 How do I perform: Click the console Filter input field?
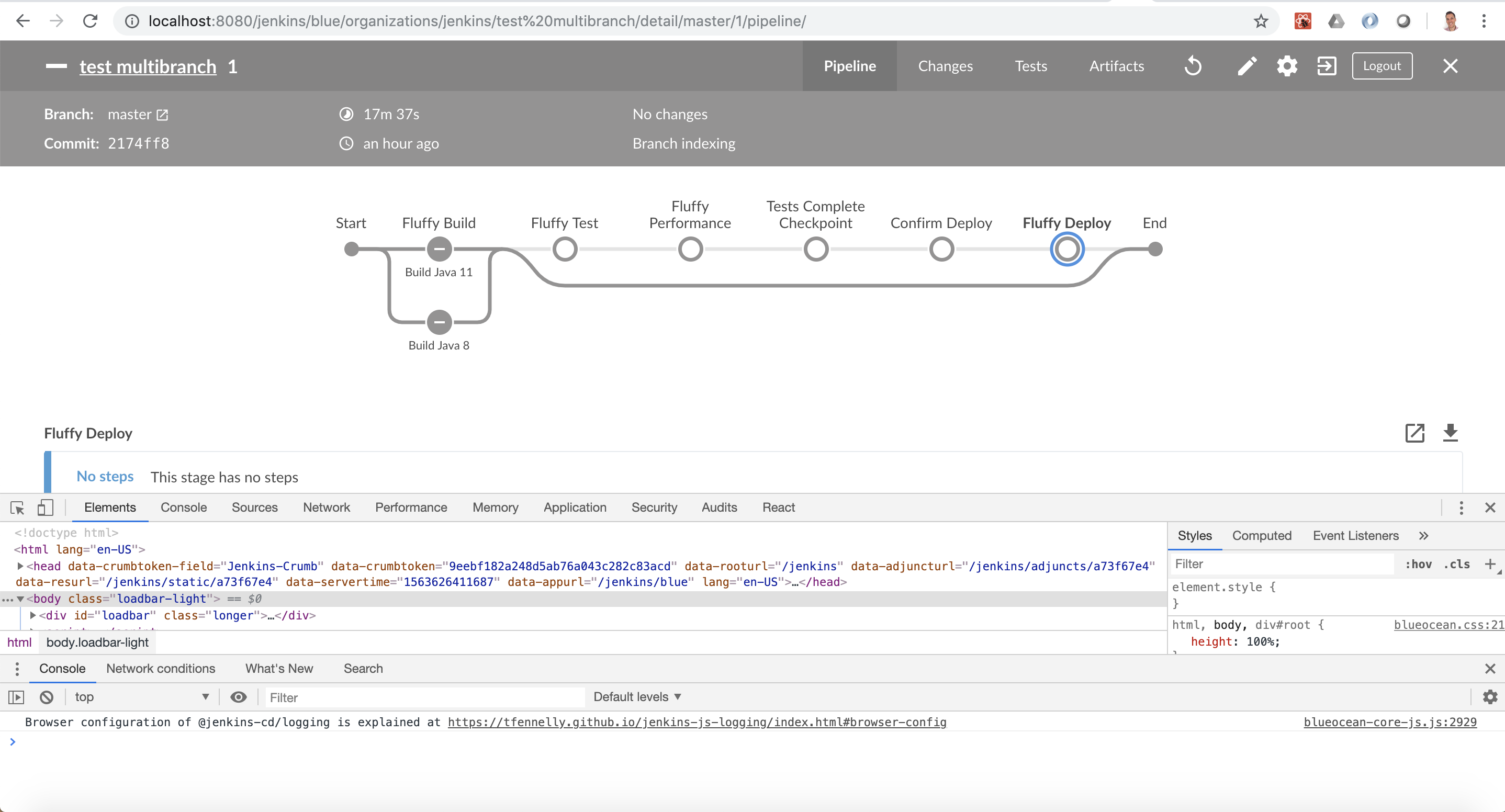(x=425, y=697)
